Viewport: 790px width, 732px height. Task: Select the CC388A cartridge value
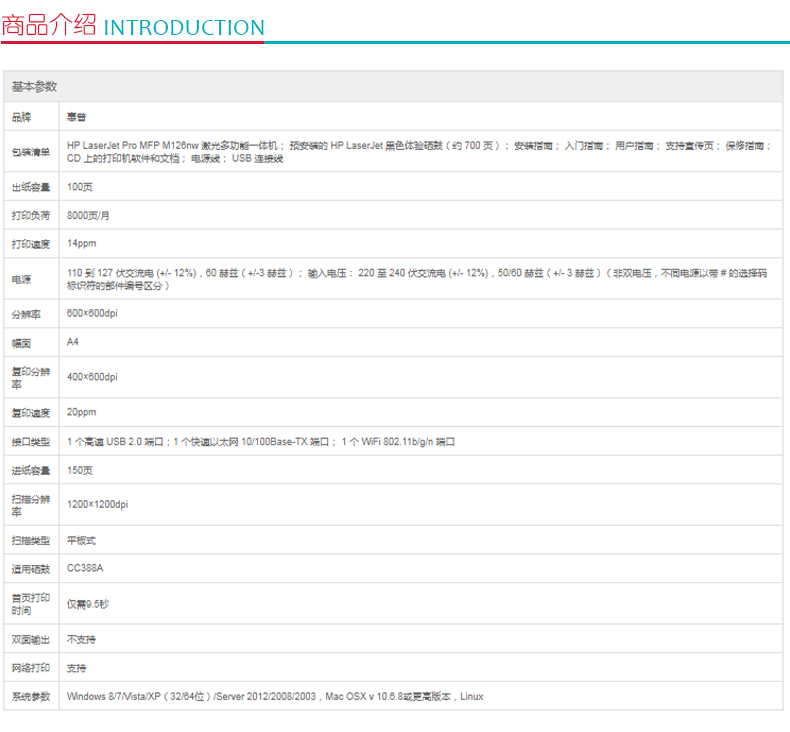pyautogui.click(x=85, y=568)
